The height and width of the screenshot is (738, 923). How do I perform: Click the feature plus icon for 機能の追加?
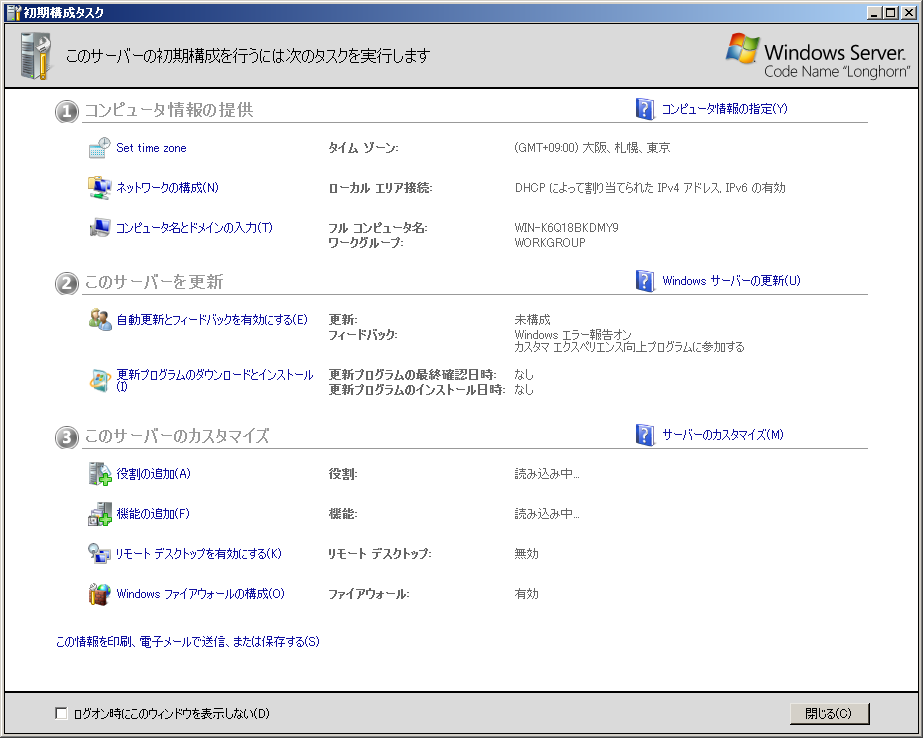point(100,514)
